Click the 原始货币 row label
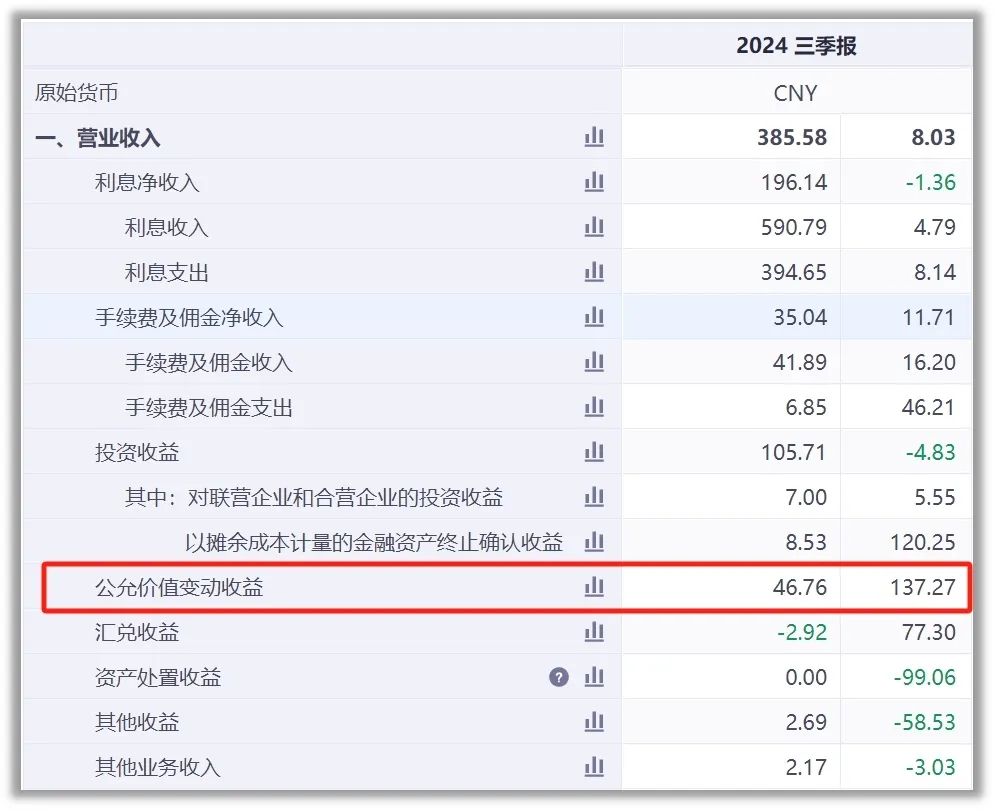The image size is (995, 811). 76,93
